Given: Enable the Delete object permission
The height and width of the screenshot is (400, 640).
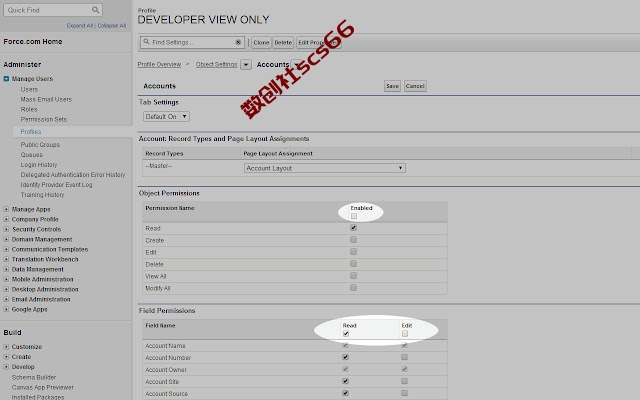Looking at the screenshot, I should pyautogui.click(x=353, y=264).
